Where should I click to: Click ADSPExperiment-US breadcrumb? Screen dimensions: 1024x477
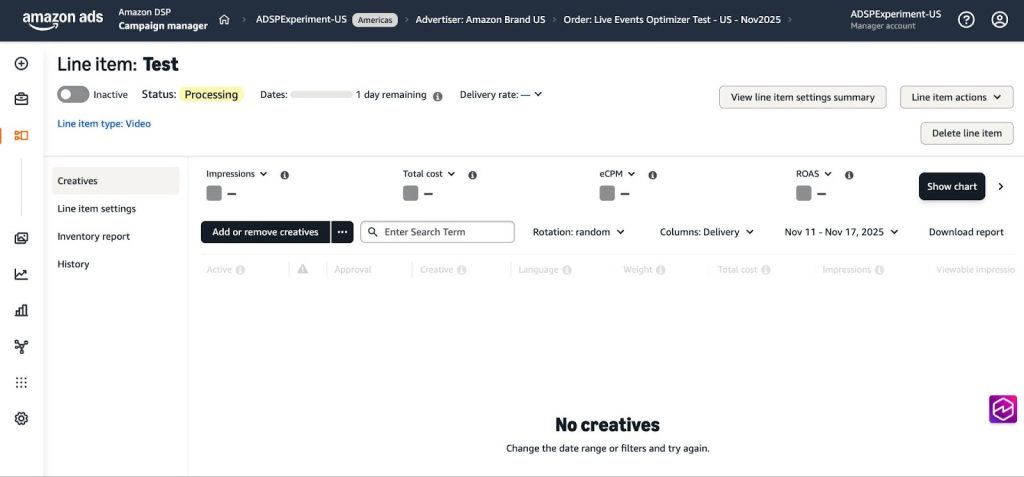click(x=301, y=20)
